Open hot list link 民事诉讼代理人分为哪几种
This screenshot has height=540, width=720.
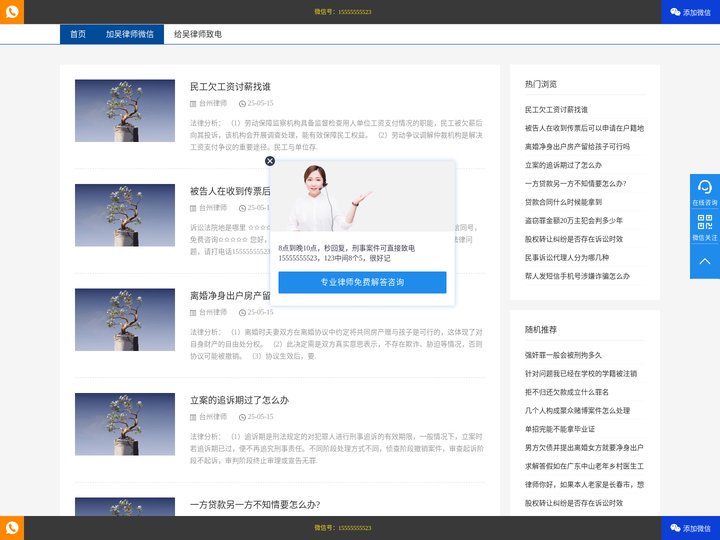tap(567, 258)
